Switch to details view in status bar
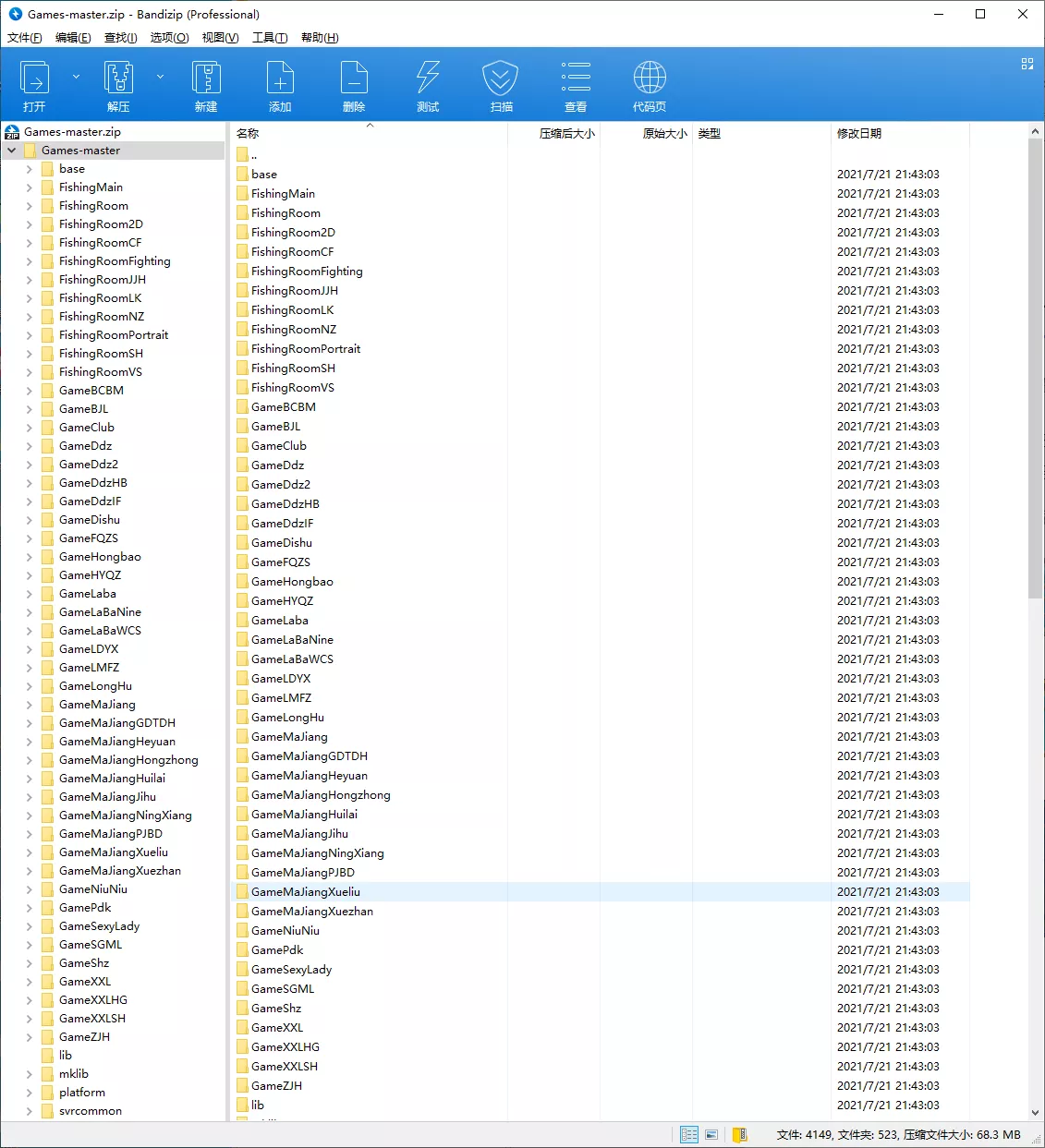Screen dimensions: 1045x1148 689,1135
